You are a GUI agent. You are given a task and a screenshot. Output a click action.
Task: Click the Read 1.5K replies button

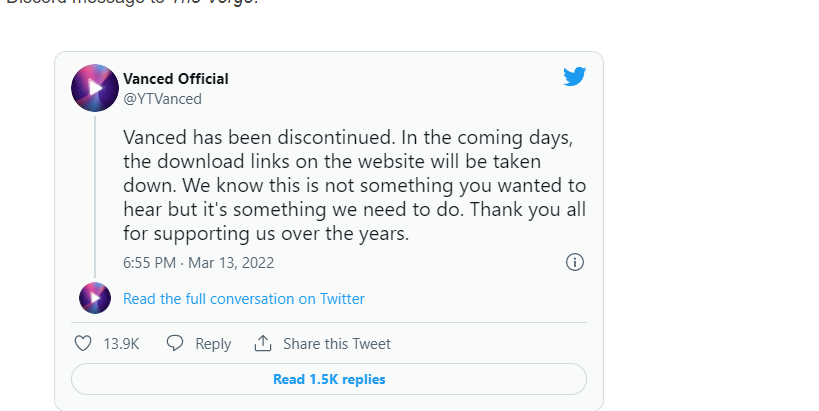[329, 379]
